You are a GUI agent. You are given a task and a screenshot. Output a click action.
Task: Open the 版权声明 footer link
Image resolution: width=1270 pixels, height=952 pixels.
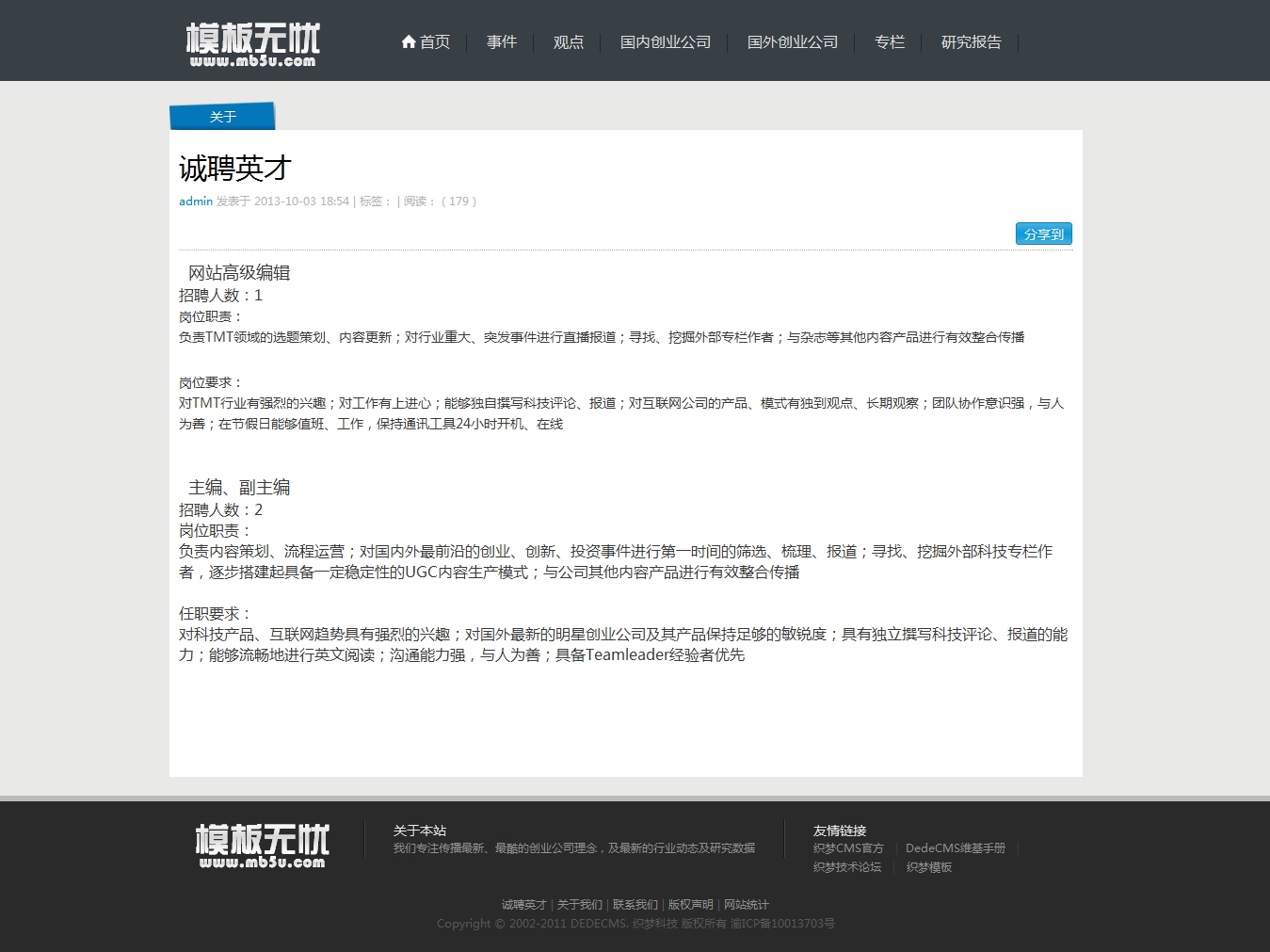coord(690,905)
